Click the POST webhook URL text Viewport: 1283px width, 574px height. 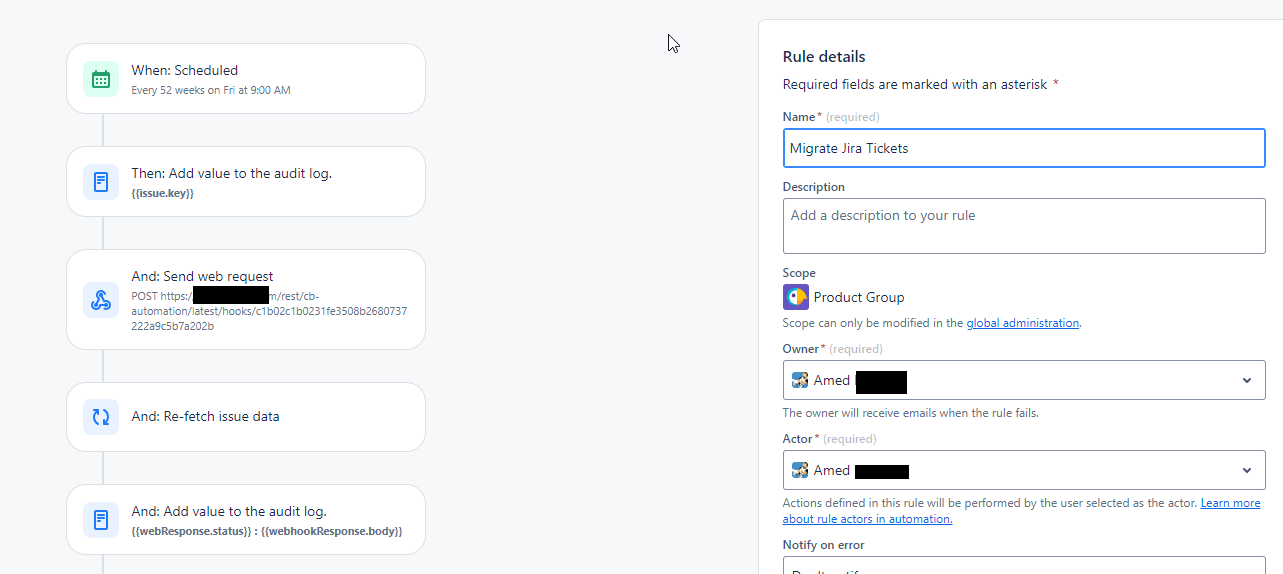(269, 311)
